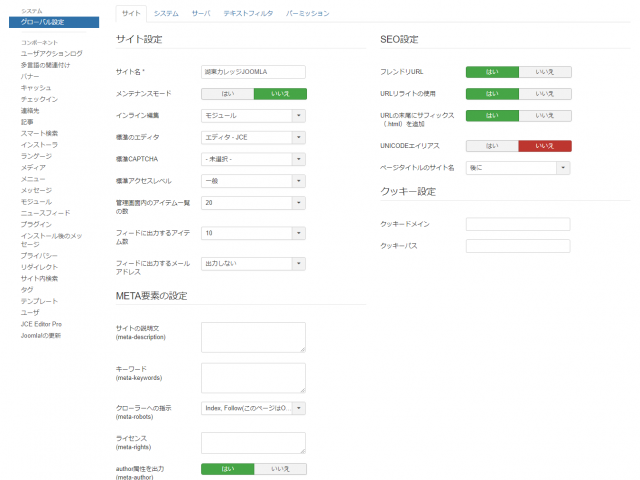Screen dimensions: 640x480
Task: Open メニュー settings in the sidebar
Action: pyautogui.click(x=33, y=179)
